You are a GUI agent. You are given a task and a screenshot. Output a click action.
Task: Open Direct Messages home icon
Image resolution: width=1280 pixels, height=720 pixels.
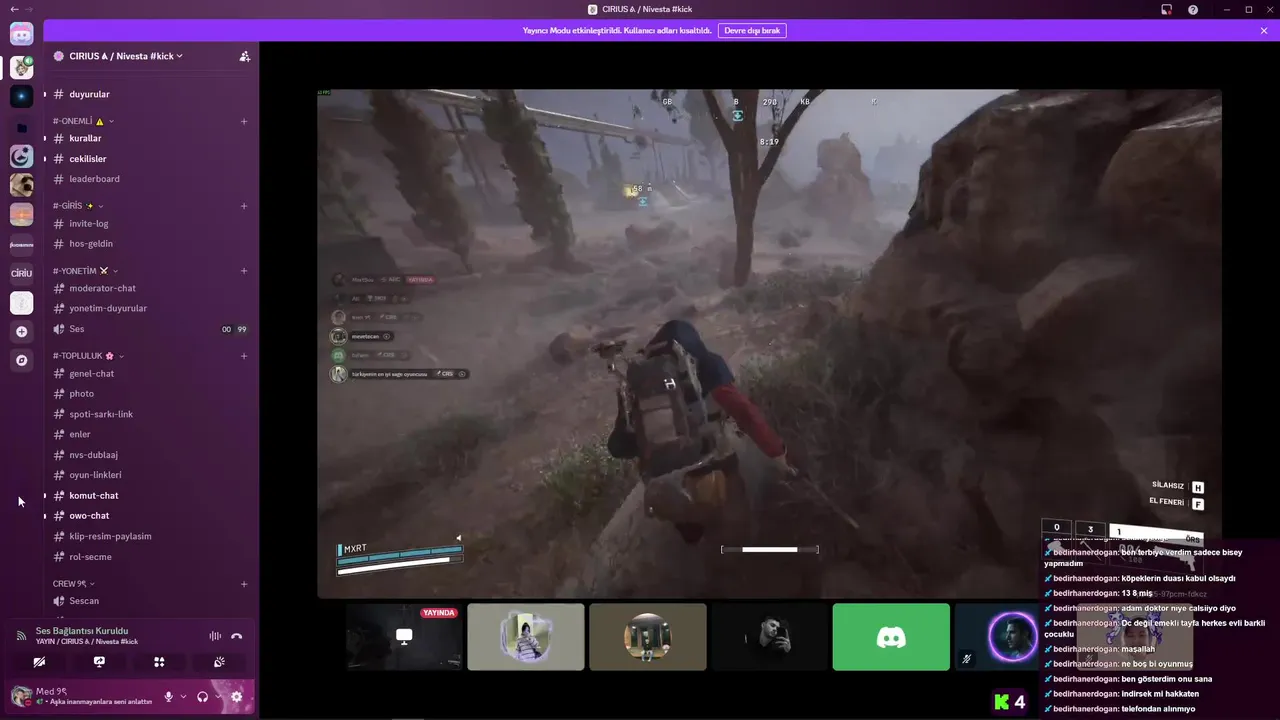pyautogui.click(x=21, y=34)
